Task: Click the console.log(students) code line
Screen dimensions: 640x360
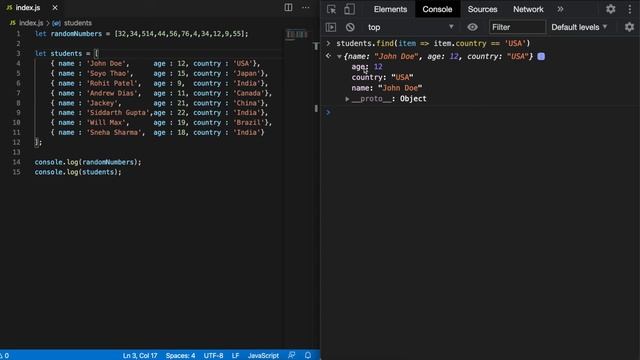Action: coord(78,172)
